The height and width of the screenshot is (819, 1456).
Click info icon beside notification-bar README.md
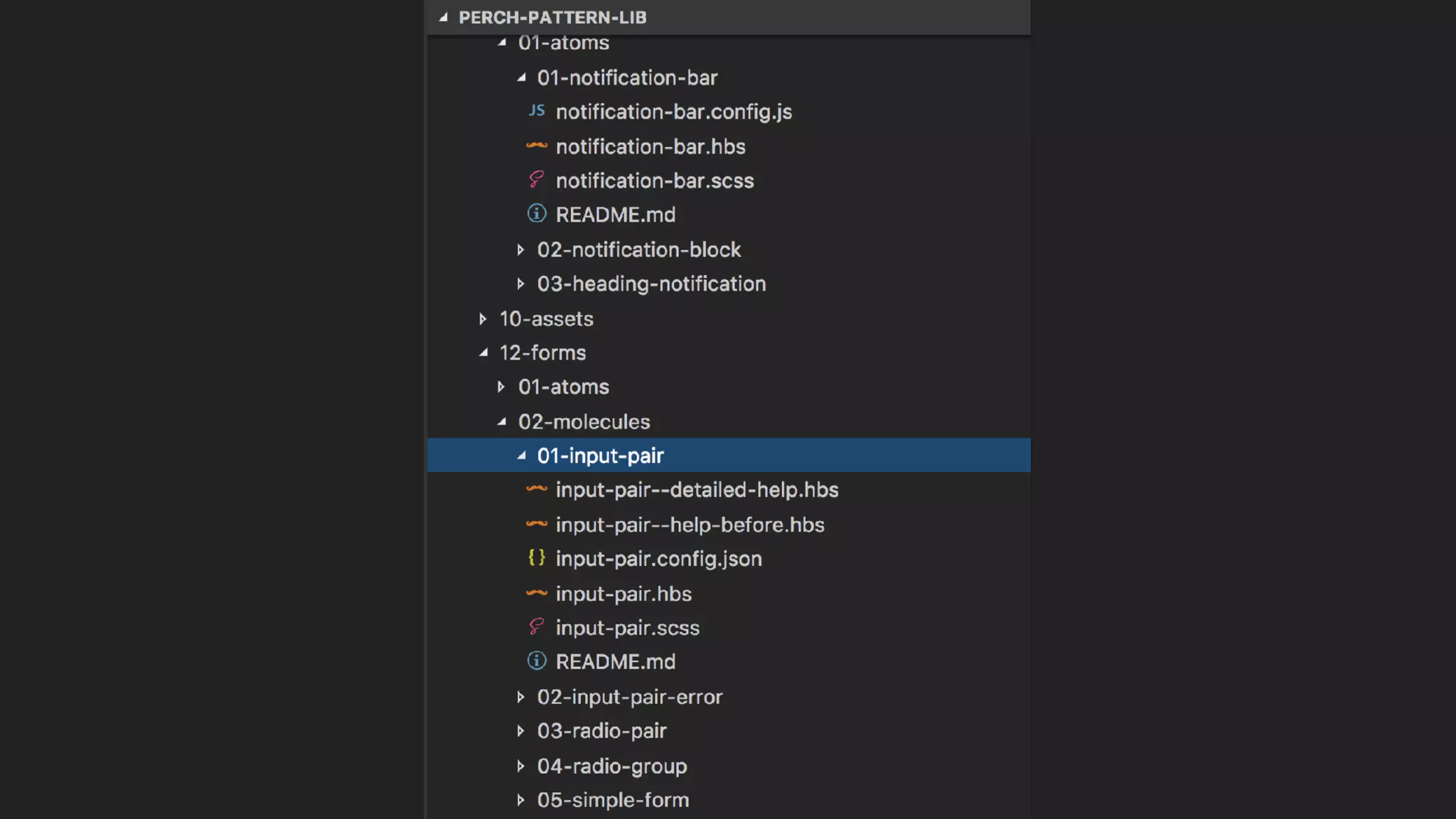[536, 213]
